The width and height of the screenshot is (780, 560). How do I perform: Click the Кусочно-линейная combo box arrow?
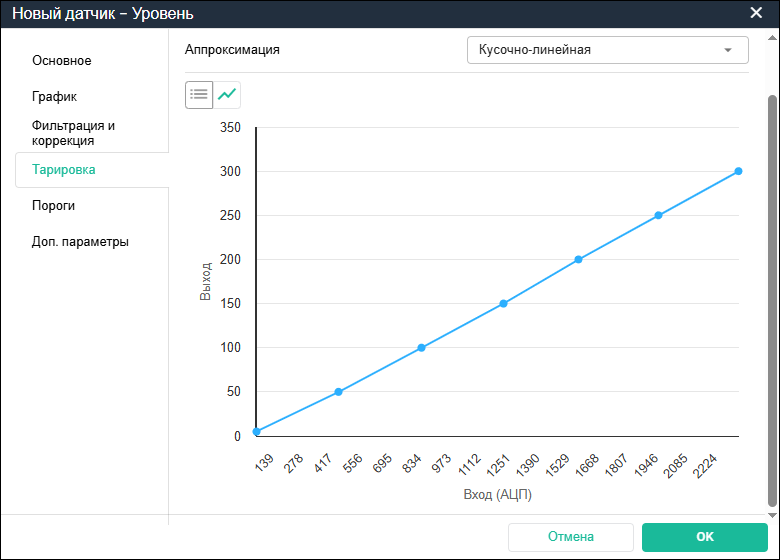point(728,49)
